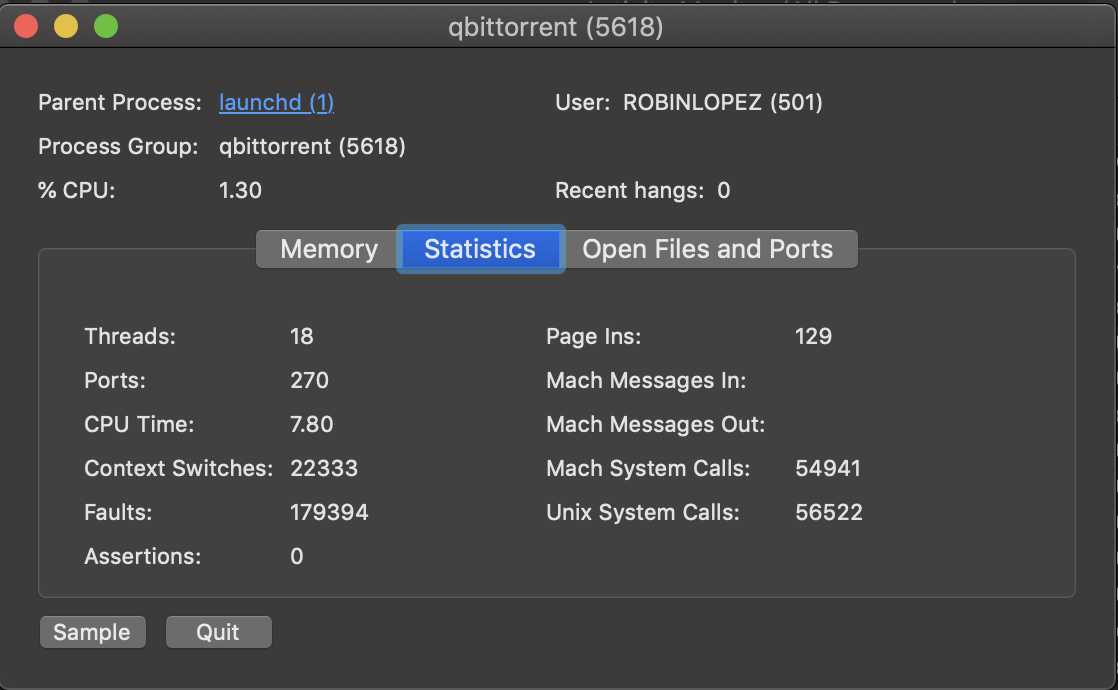Click the Faults value 179394
This screenshot has width=1118, height=690.
click(329, 513)
